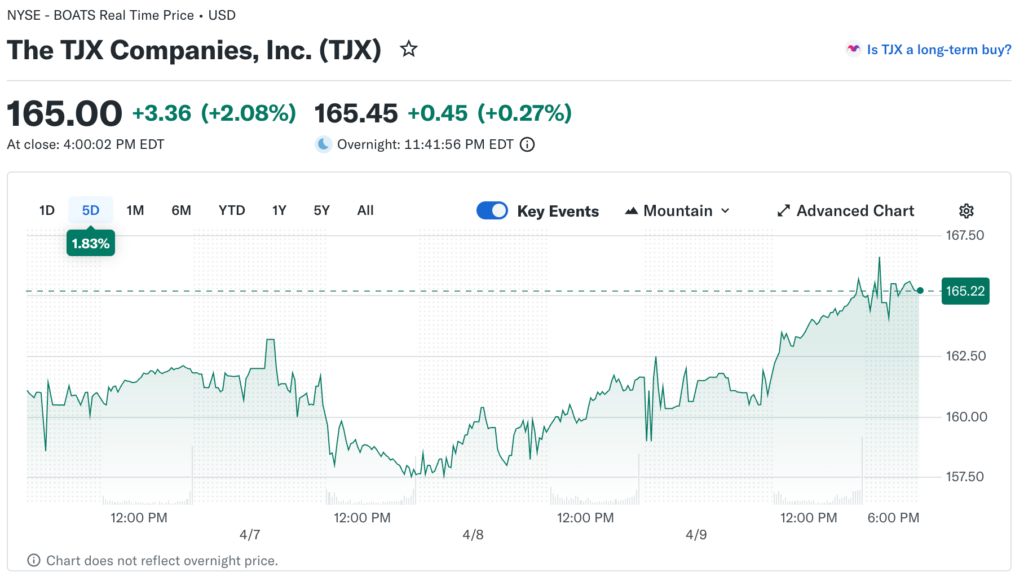Toggle Key Events switch off
Screen dimensions: 1024x581
[492, 211]
